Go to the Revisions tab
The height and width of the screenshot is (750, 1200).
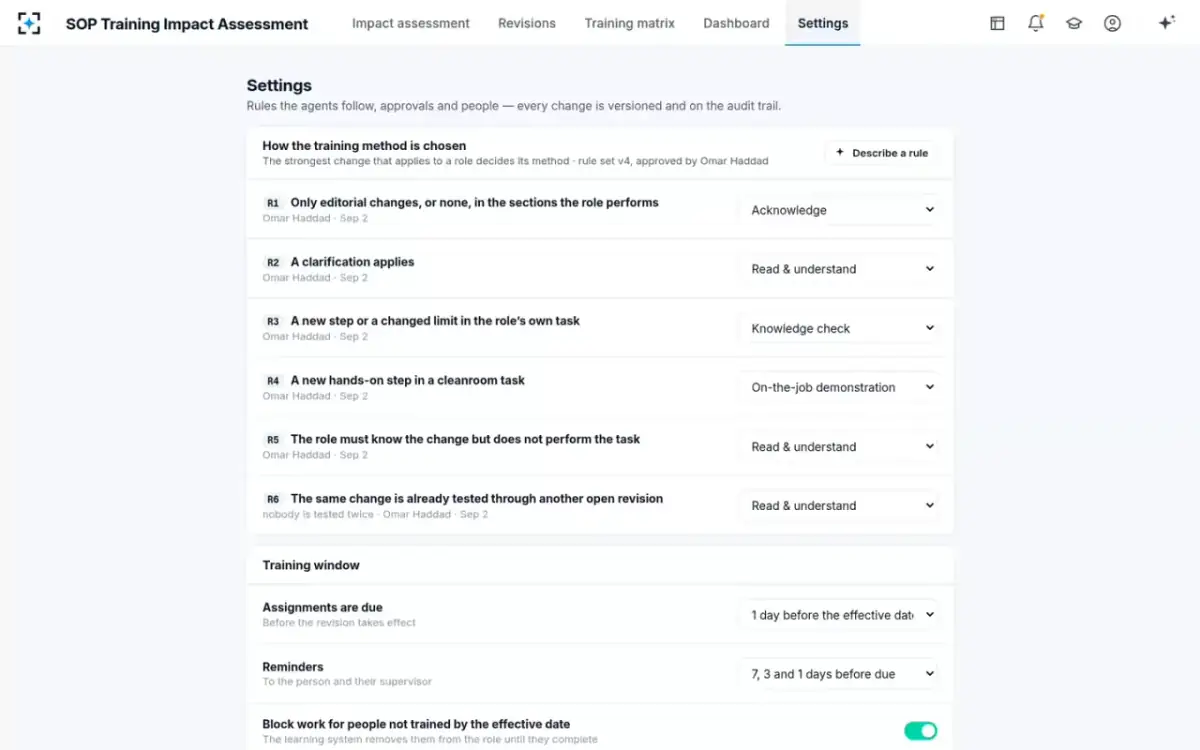pos(527,23)
